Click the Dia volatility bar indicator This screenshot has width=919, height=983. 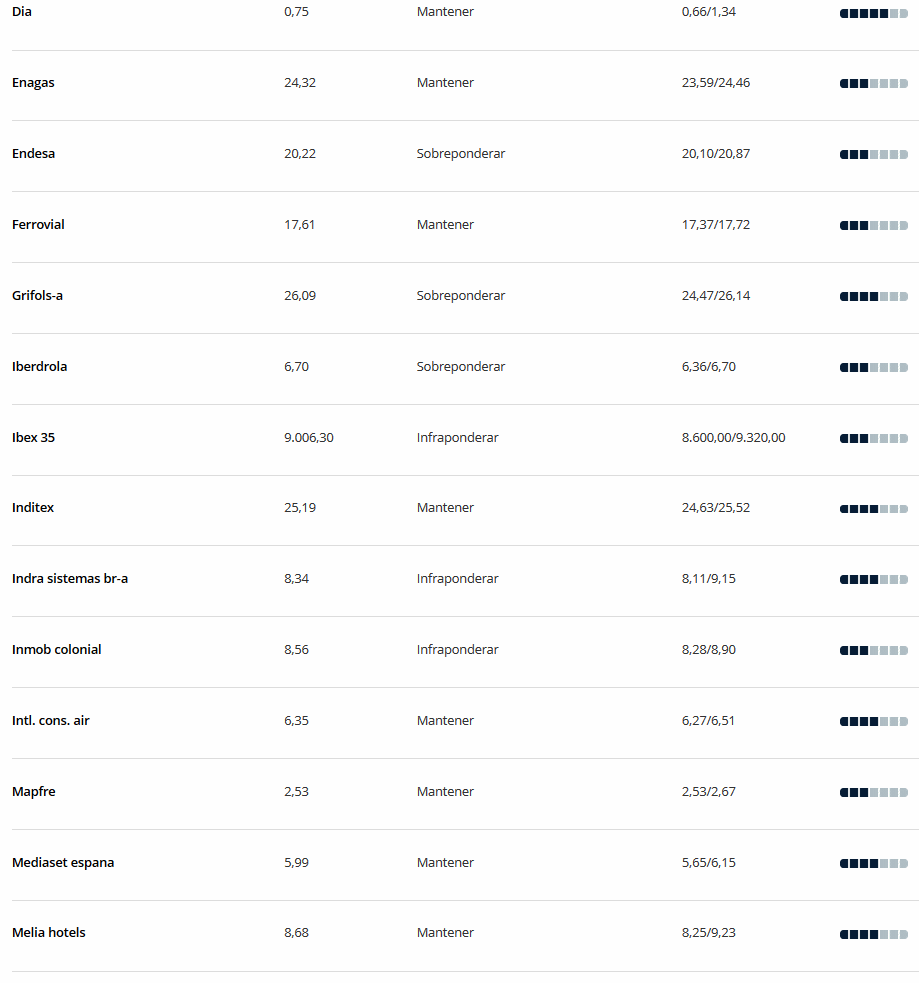click(874, 13)
